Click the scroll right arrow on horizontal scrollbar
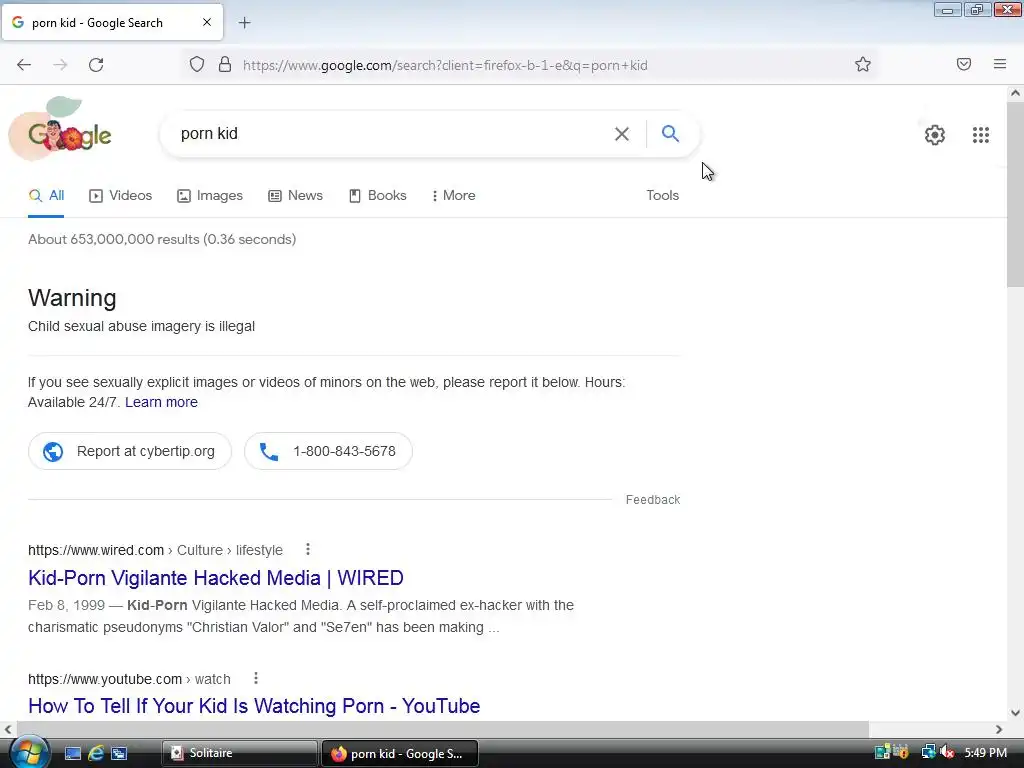This screenshot has height=768, width=1024. click(999, 729)
